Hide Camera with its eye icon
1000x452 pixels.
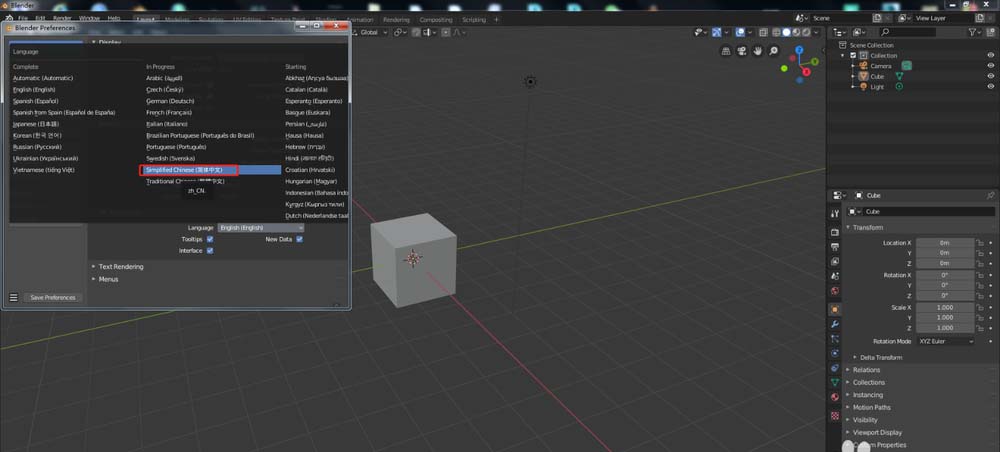click(x=991, y=66)
